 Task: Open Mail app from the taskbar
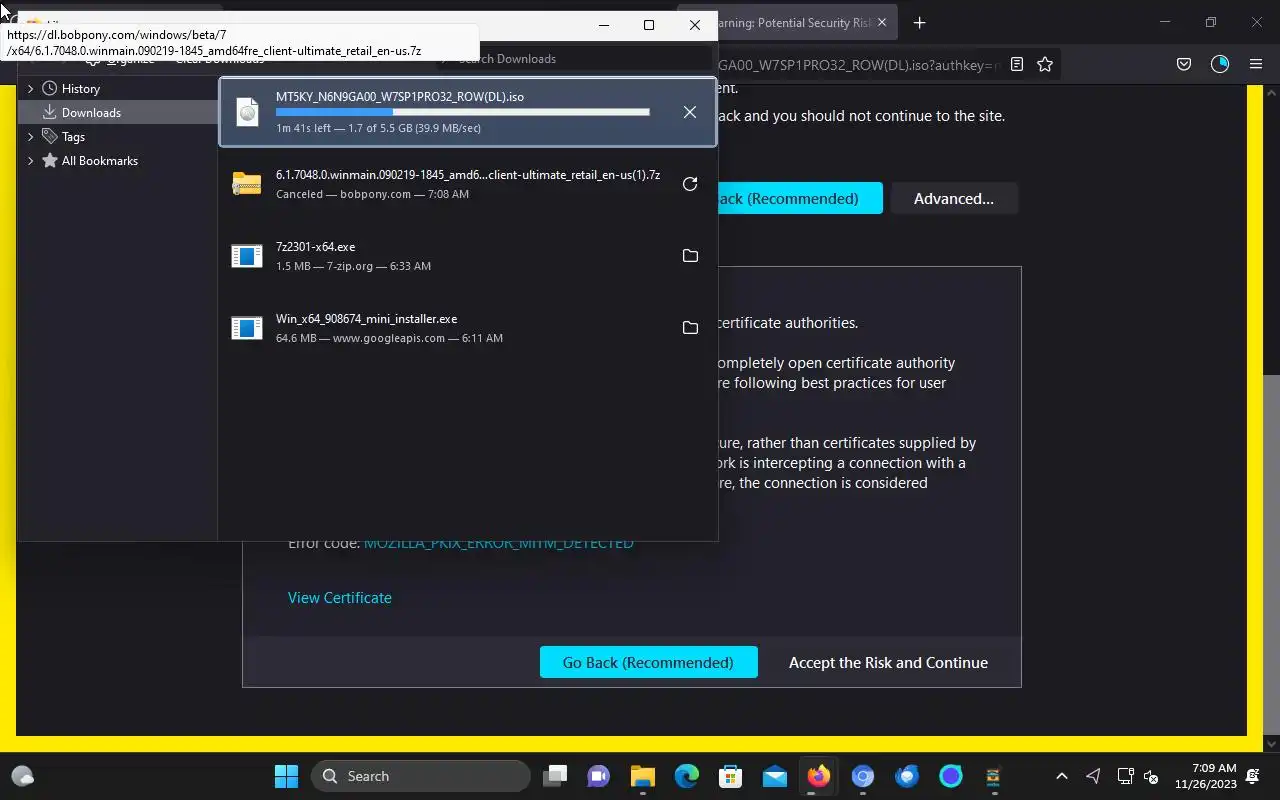click(x=775, y=776)
